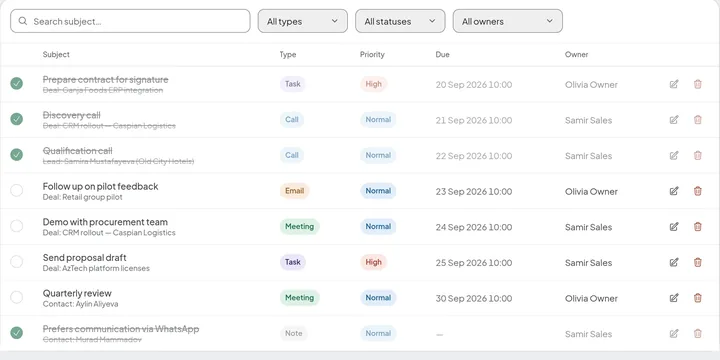720x360 pixels.
Task: Click the search magnifier icon
Action: (23, 21)
